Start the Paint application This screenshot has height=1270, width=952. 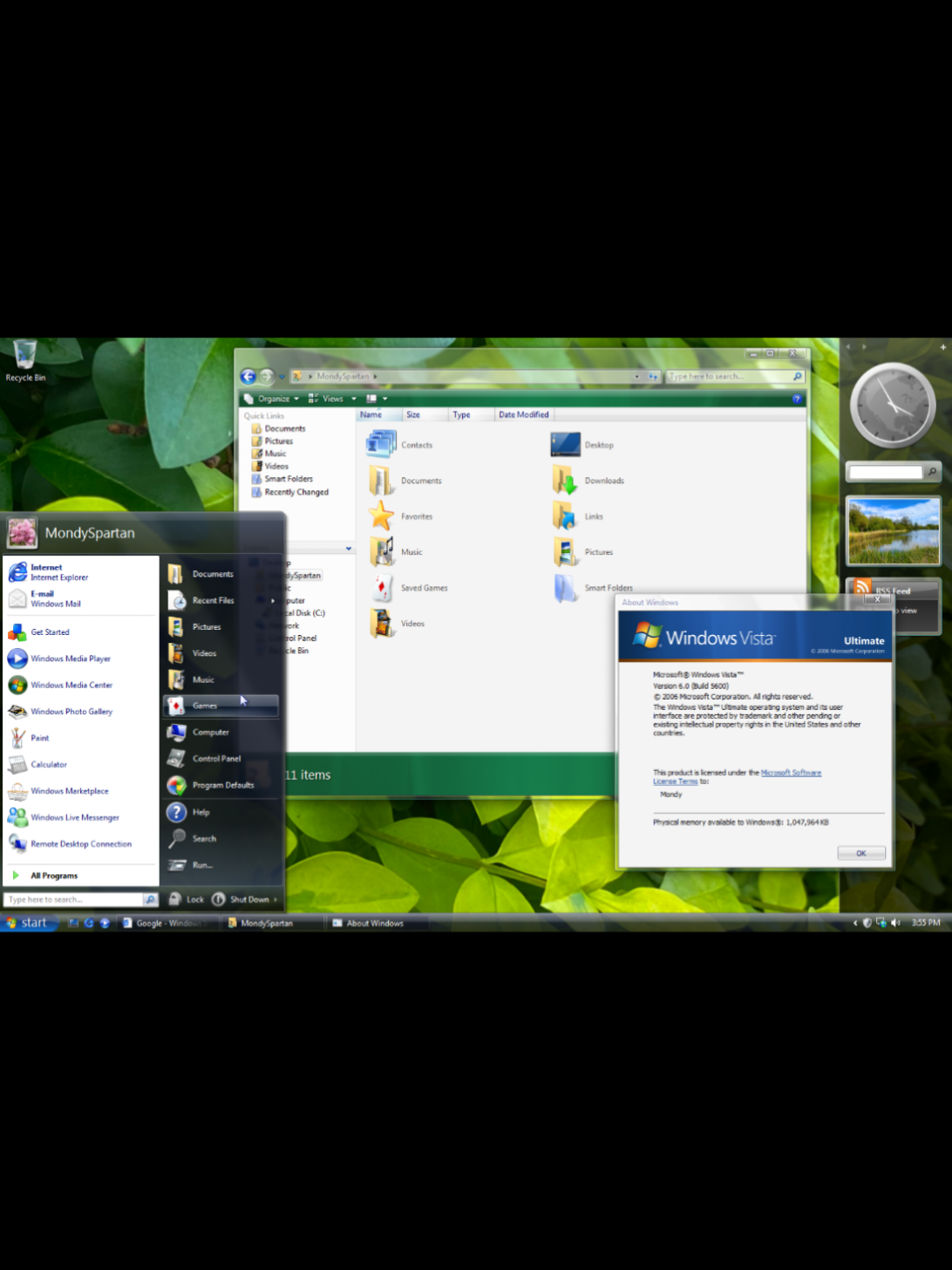click(81, 738)
